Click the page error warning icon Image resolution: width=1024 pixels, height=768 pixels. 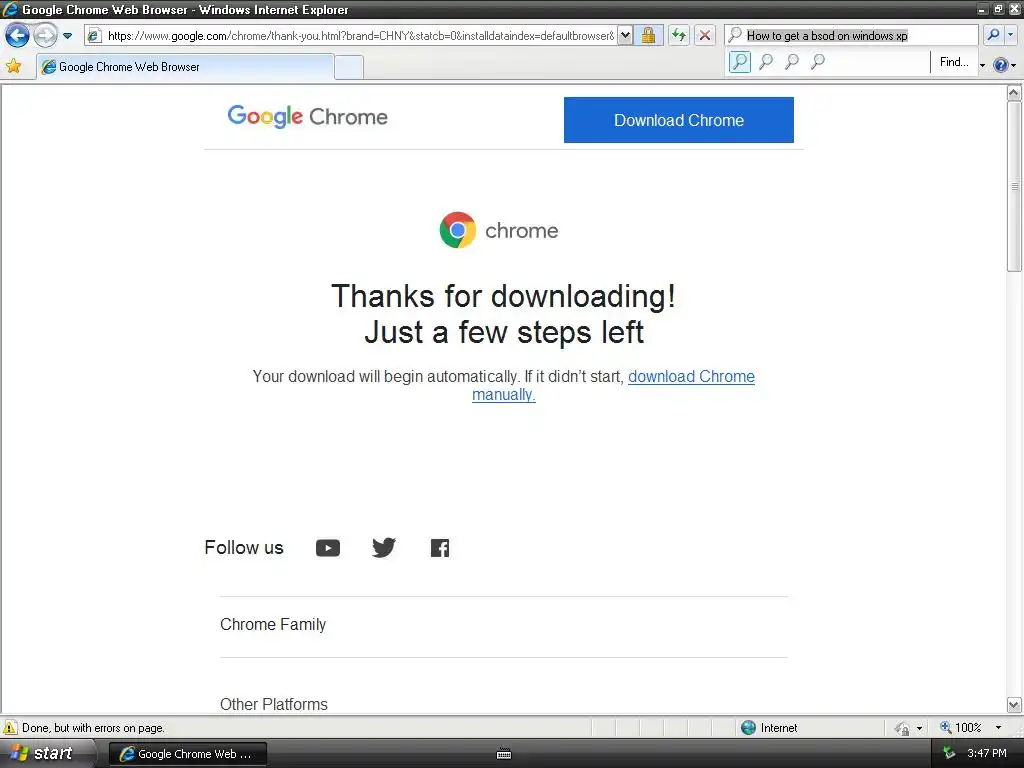point(10,728)
